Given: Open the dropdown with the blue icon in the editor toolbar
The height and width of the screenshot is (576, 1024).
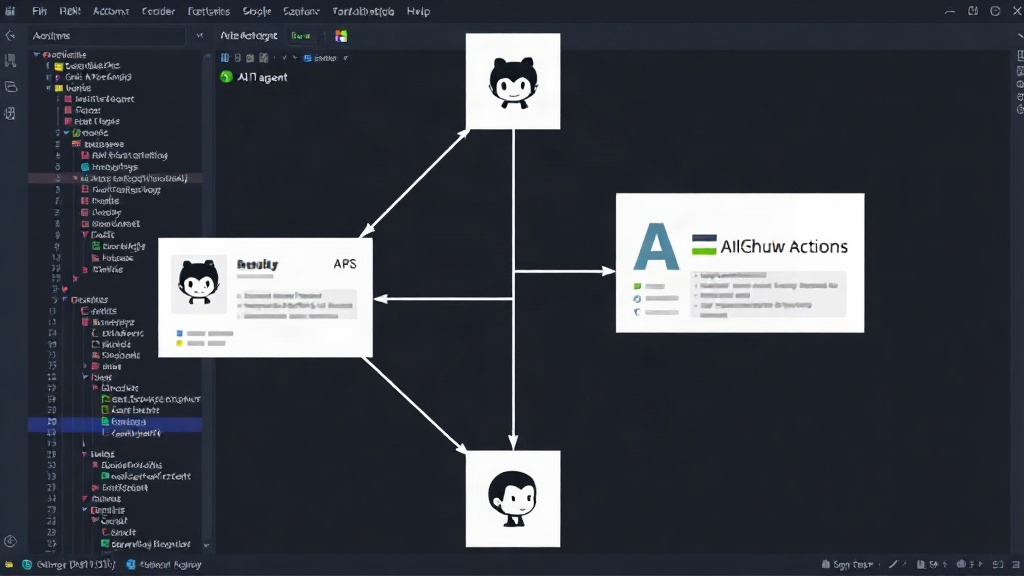Looking at the screenshot, I should 326,58.
